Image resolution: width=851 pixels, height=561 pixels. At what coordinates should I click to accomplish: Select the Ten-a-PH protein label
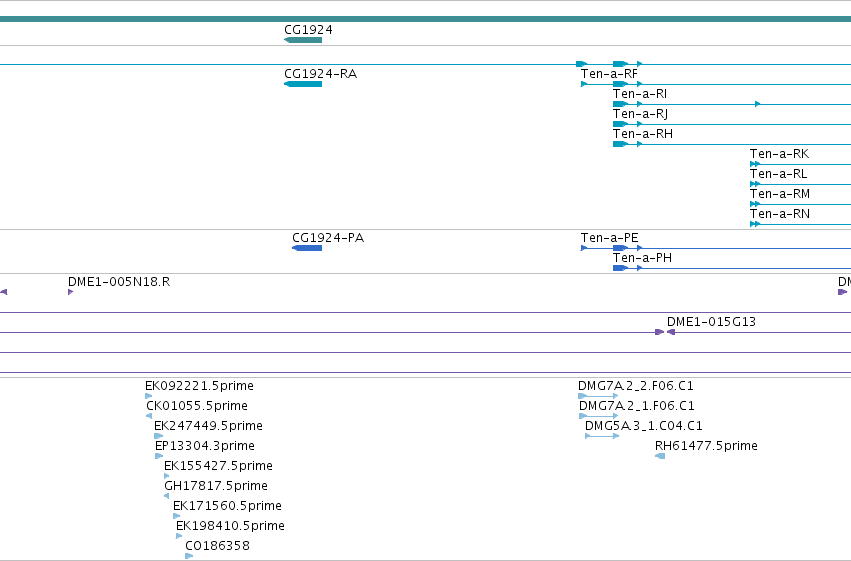click(642, 257)
